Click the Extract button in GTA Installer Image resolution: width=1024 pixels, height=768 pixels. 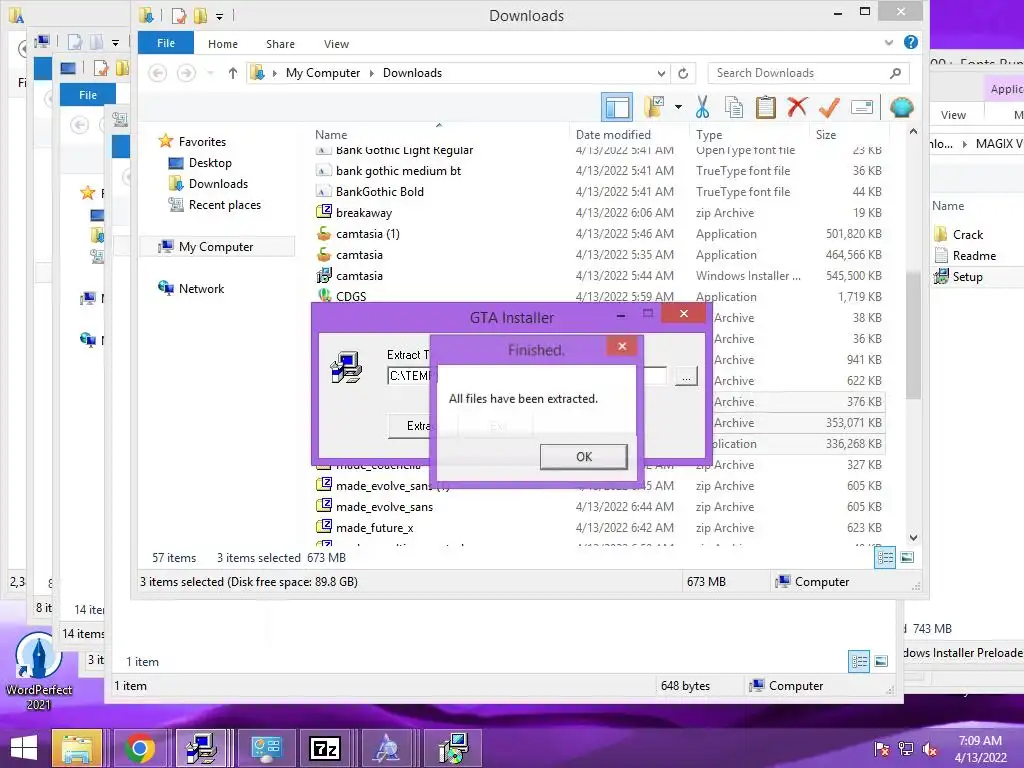410,426
